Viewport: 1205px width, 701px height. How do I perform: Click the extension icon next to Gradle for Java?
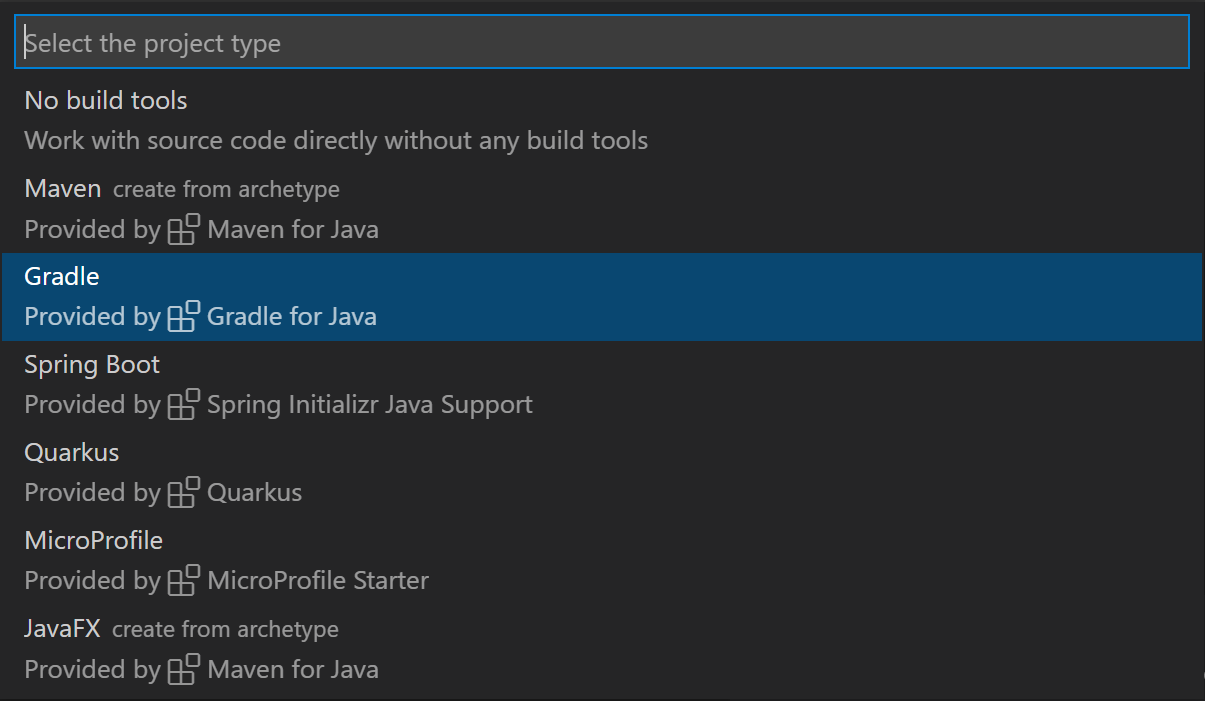[184, 317]
